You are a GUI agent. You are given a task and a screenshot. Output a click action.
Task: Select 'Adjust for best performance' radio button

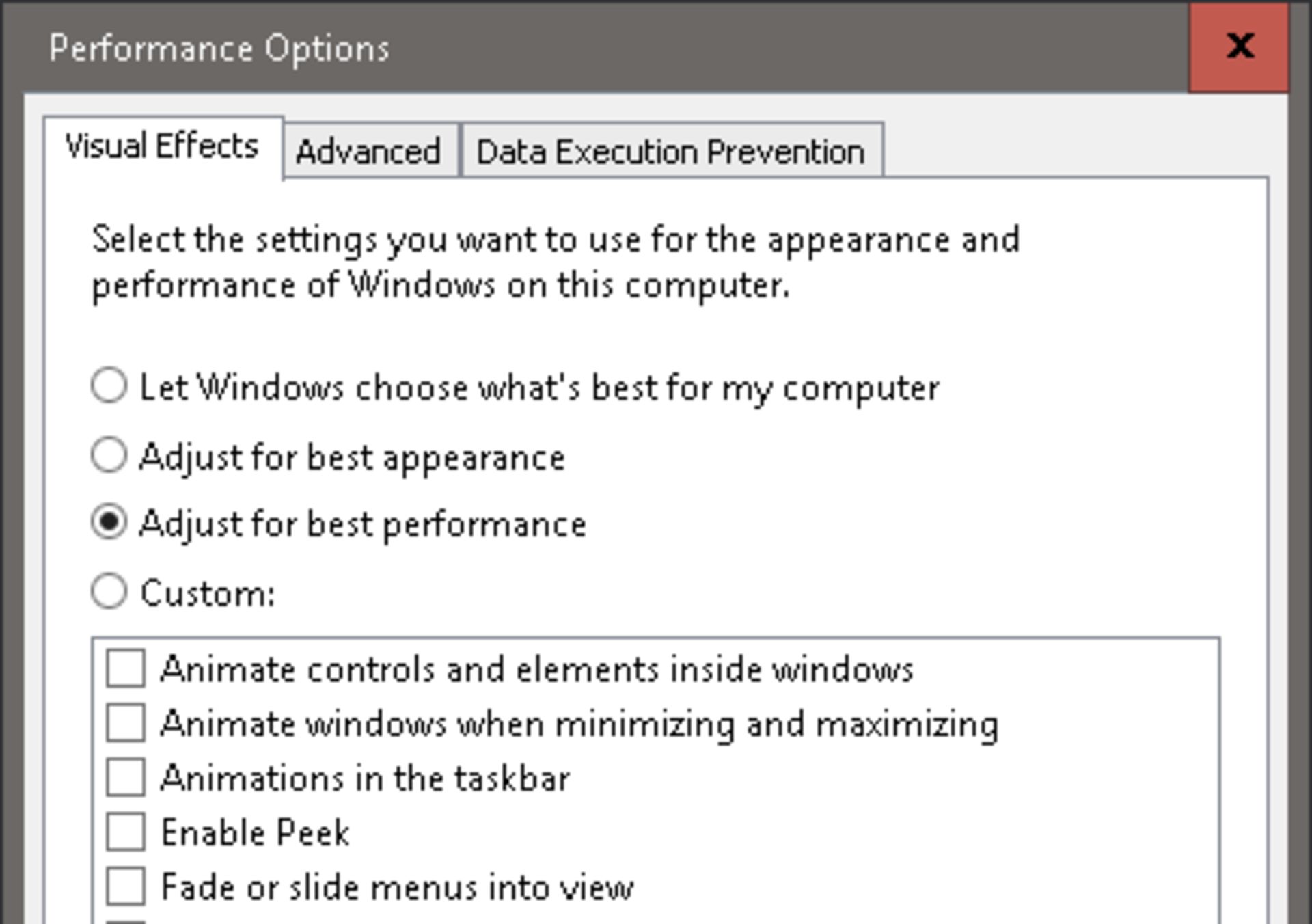(x=109, y=523)
